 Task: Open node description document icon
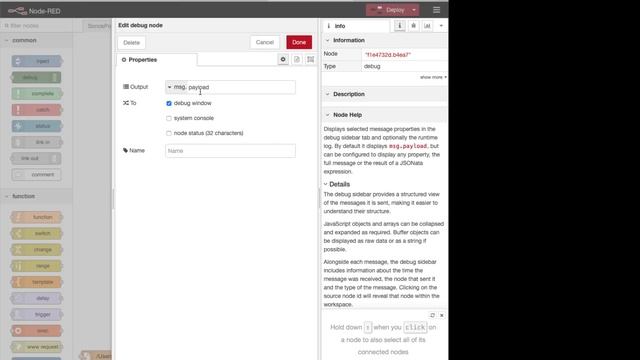[297, 60]
